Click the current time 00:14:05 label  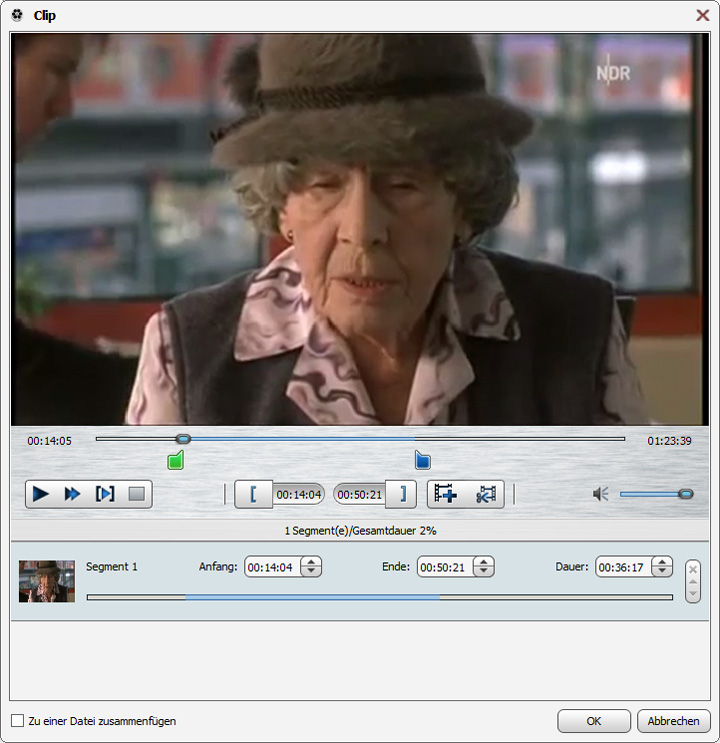coord(49,441)
